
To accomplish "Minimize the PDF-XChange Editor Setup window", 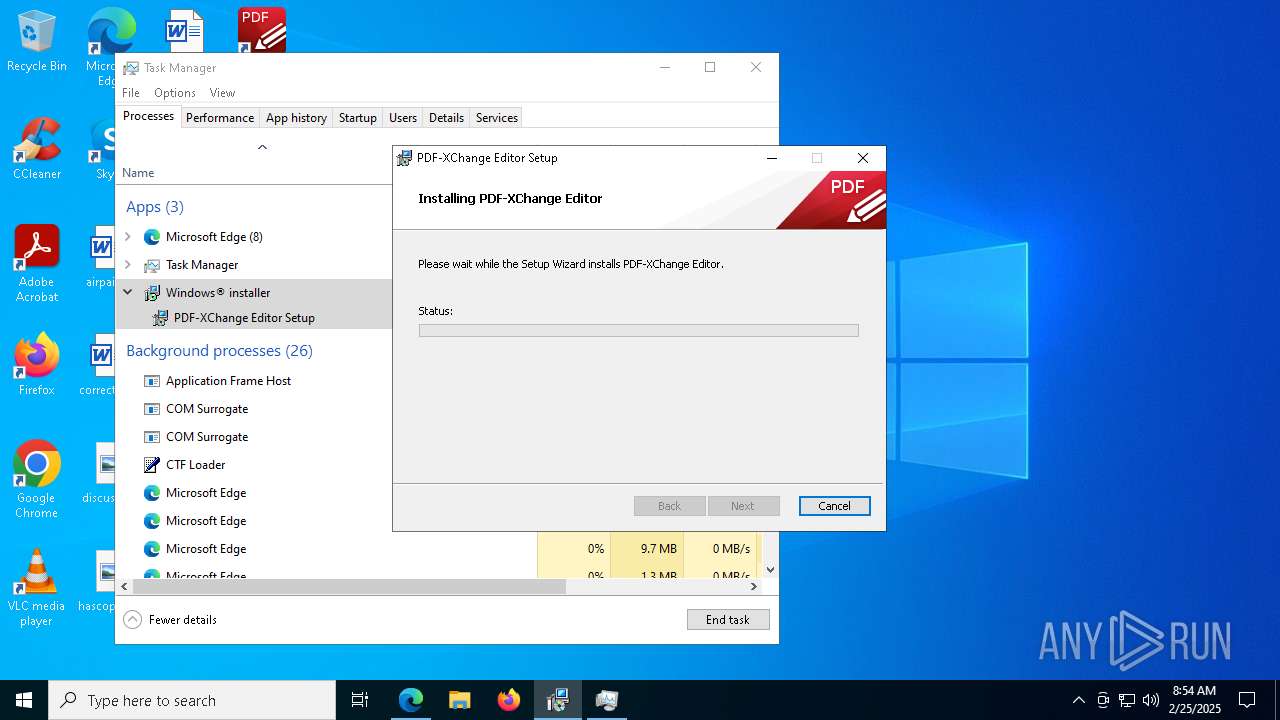I will tap(772, 158).
